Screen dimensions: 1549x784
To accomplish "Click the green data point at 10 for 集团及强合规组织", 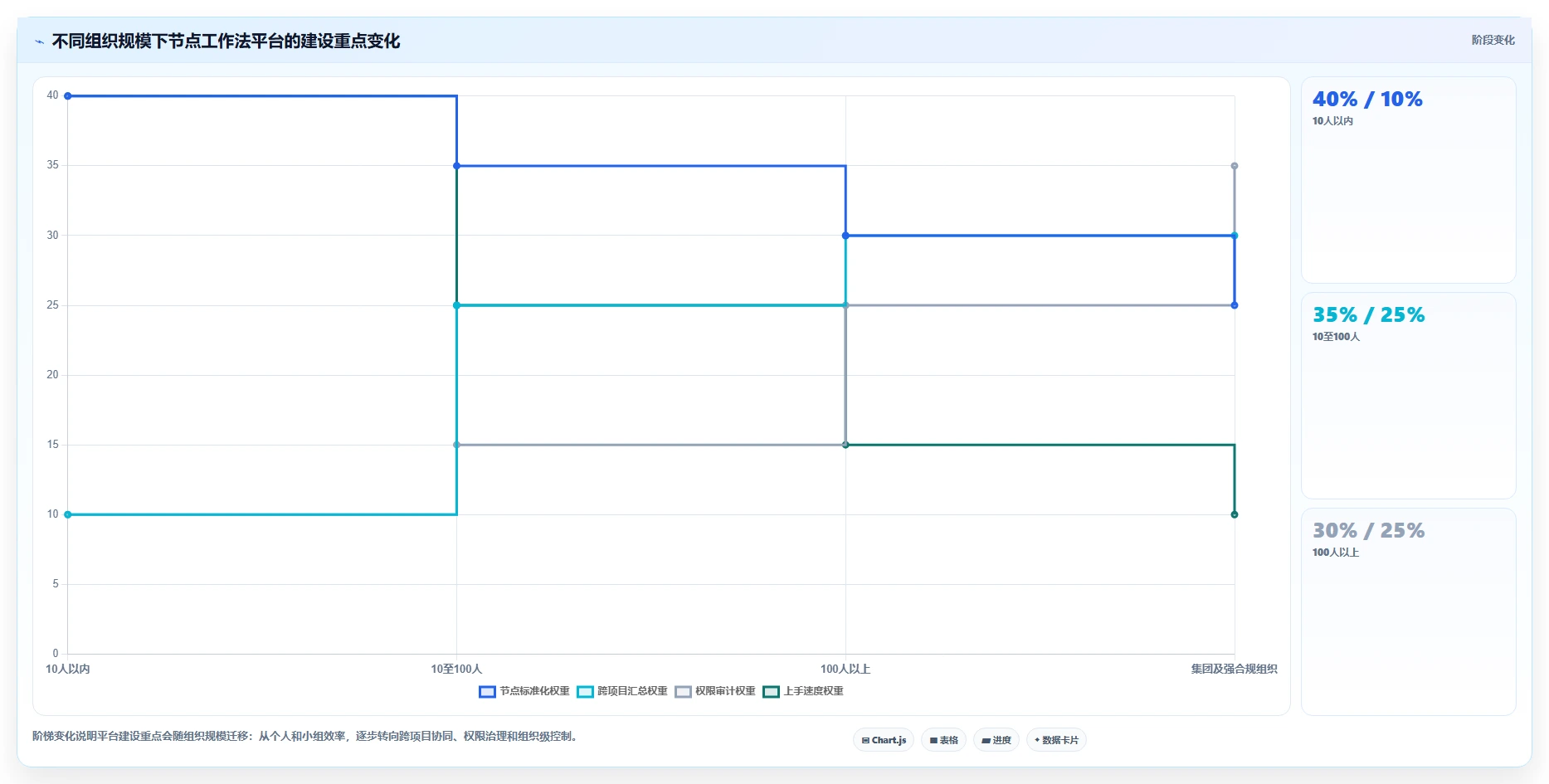I will [1235, 514].
